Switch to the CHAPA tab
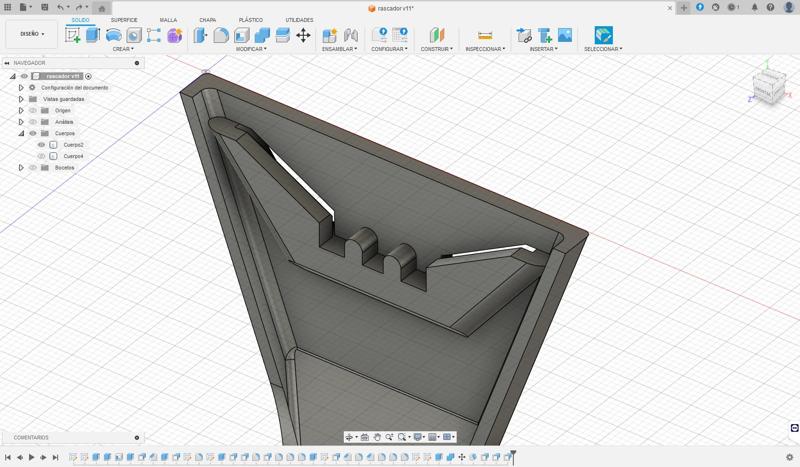The height and width of the screenshot is (467, 800). (x=207, y=20)
